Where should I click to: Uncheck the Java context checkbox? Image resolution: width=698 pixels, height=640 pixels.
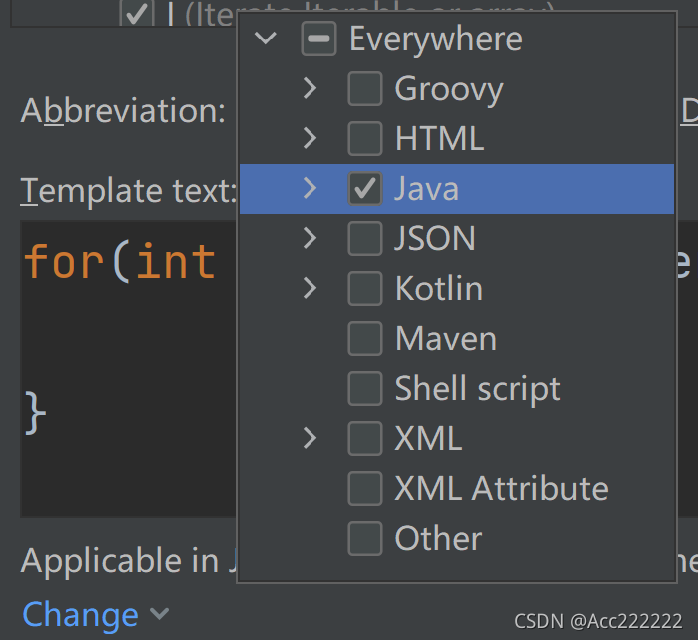pos(365,189)
